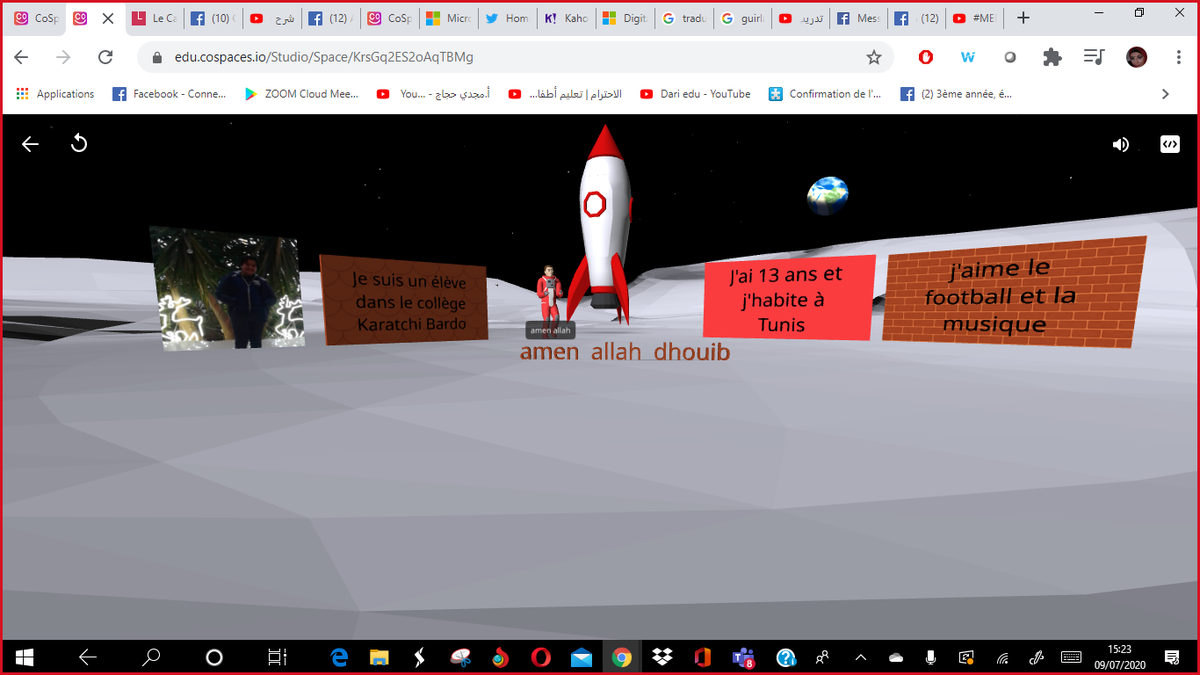Open the Mail app from taskbar

point(581,657)
